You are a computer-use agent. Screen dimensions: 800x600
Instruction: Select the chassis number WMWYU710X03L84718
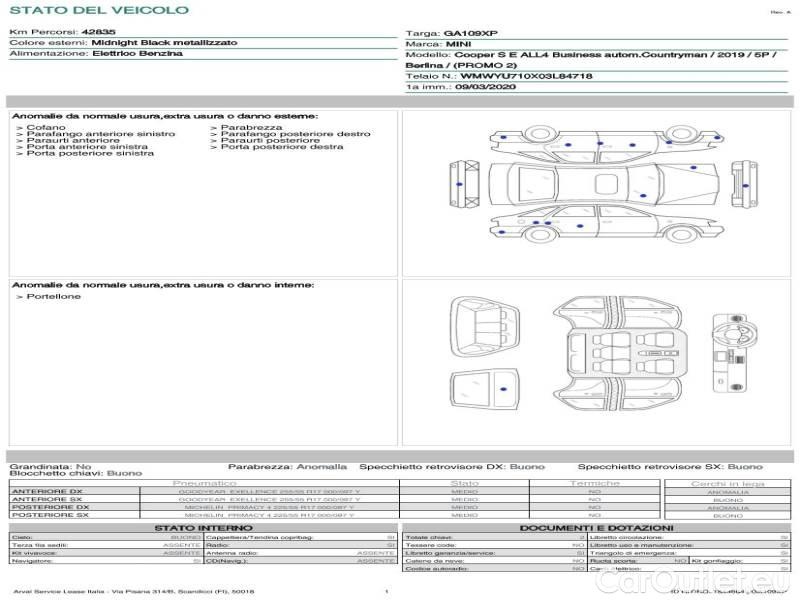coord(527,77)
